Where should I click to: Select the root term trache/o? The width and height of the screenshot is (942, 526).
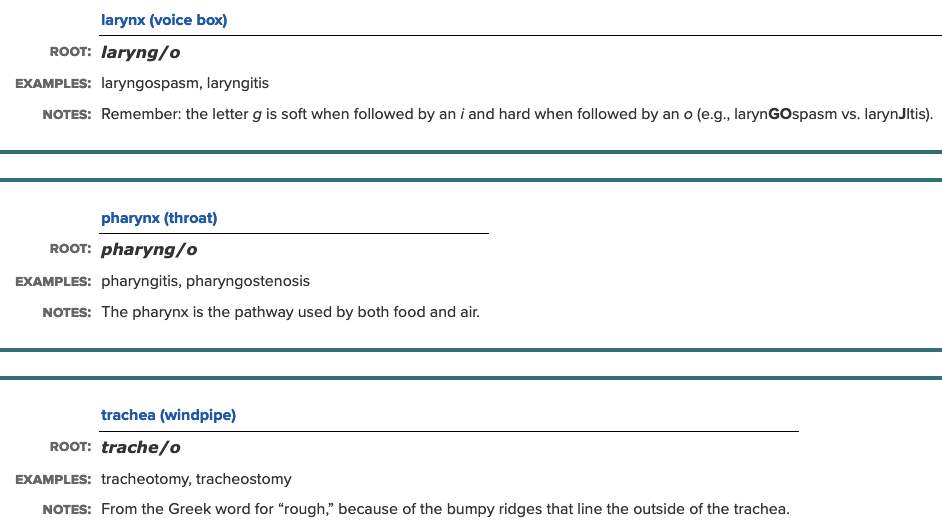coord(141,447)
